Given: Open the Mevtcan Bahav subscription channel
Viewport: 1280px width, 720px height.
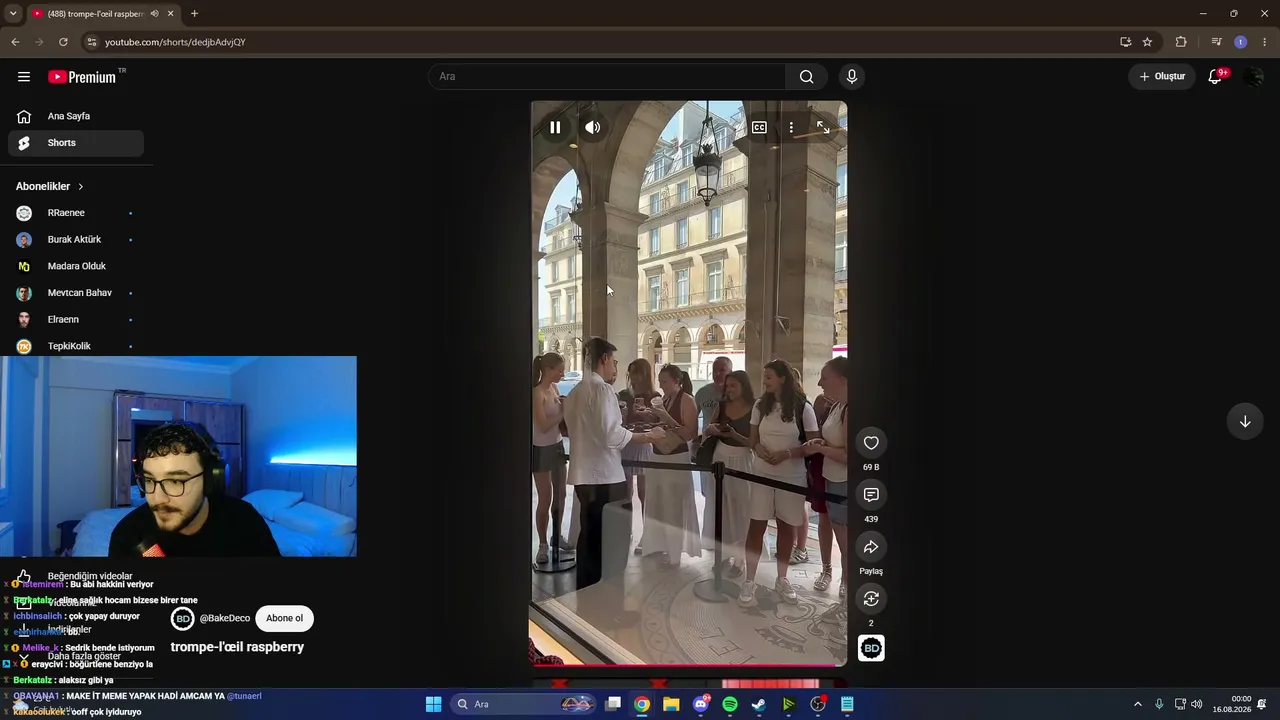Looking at the screenshot, I should (x=76, y=293).
